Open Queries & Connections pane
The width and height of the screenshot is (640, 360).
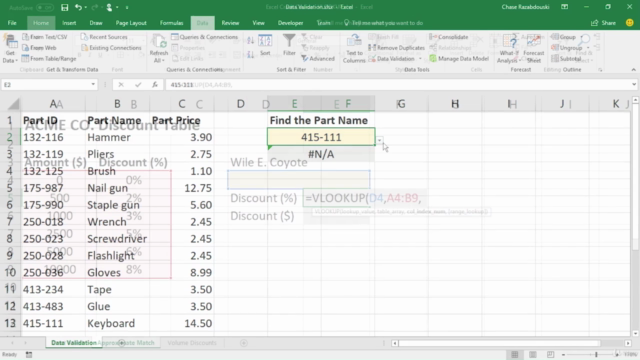point(204,37)
